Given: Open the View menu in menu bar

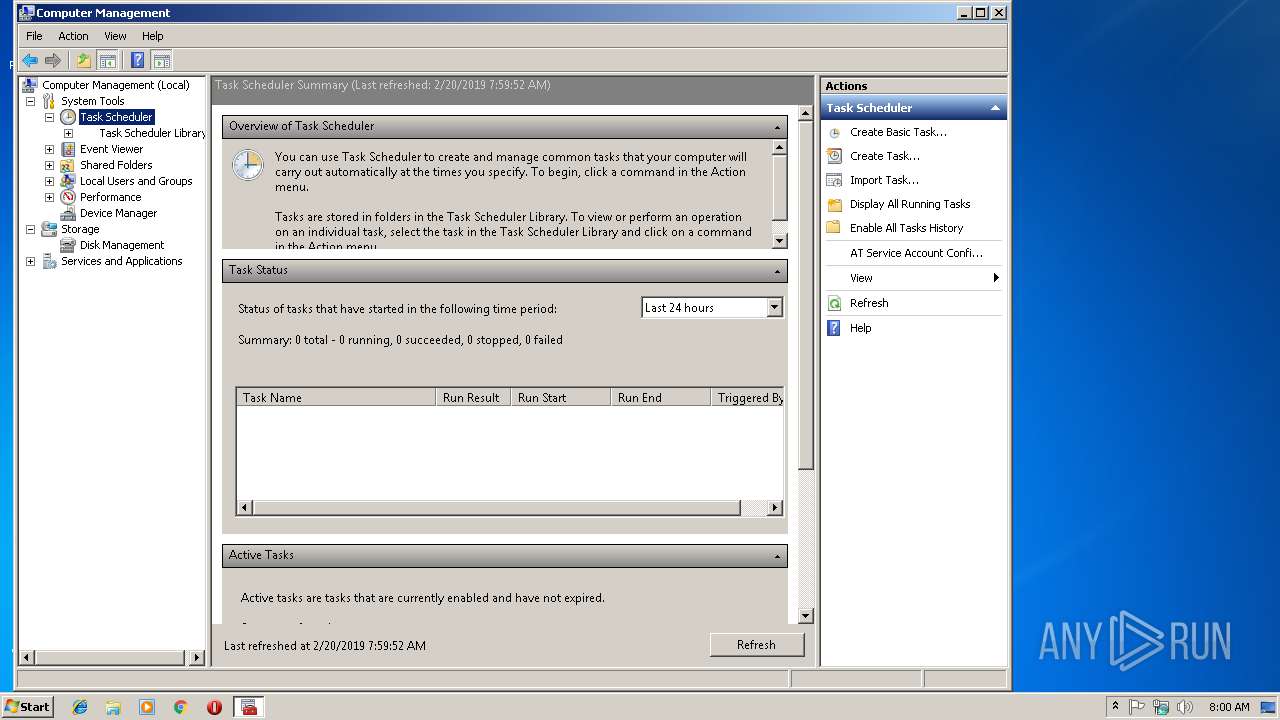Looking at the screenshot, I should (116, 36).
